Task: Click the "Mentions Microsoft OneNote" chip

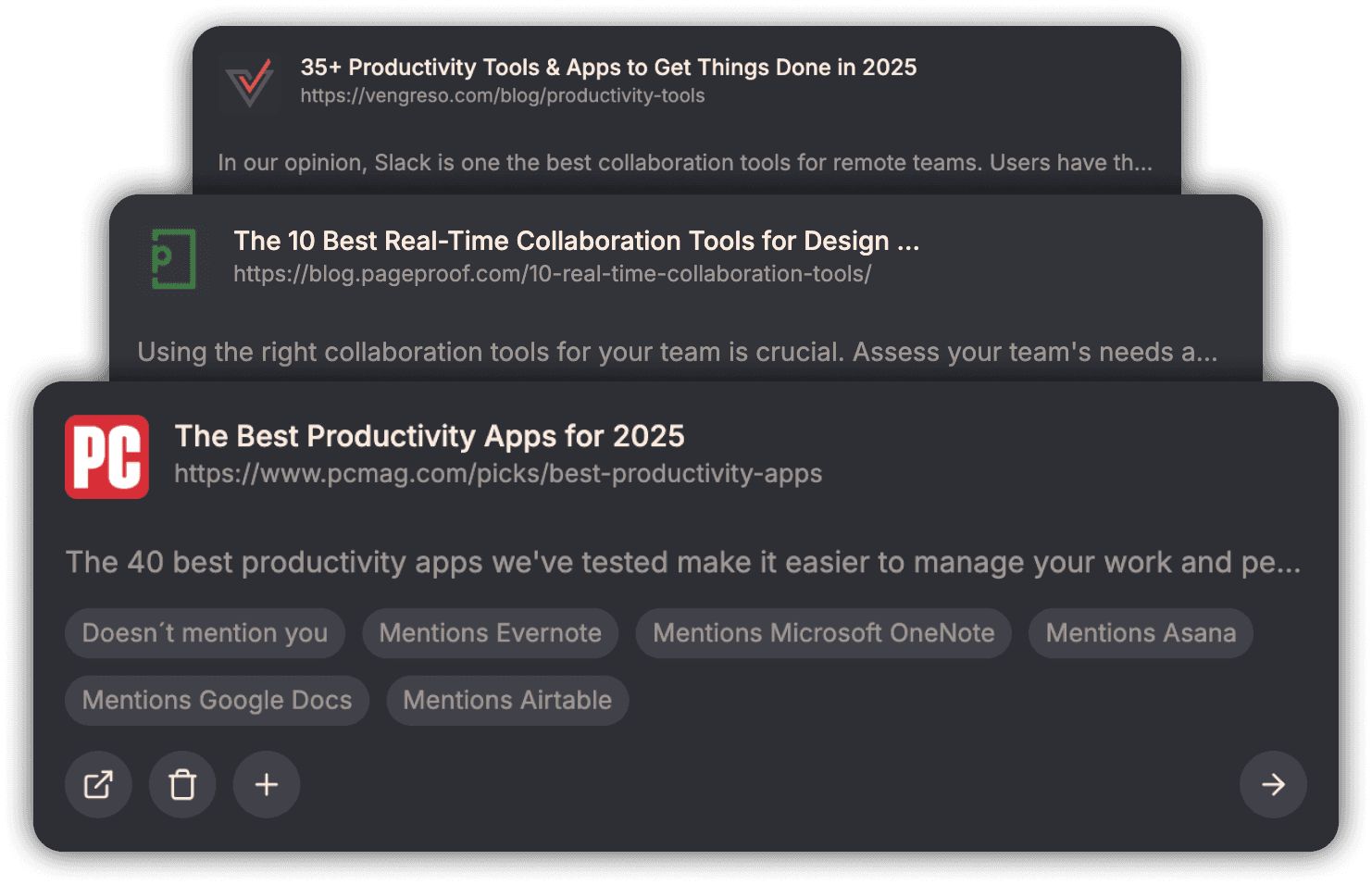Action: (x=823, y=633)
